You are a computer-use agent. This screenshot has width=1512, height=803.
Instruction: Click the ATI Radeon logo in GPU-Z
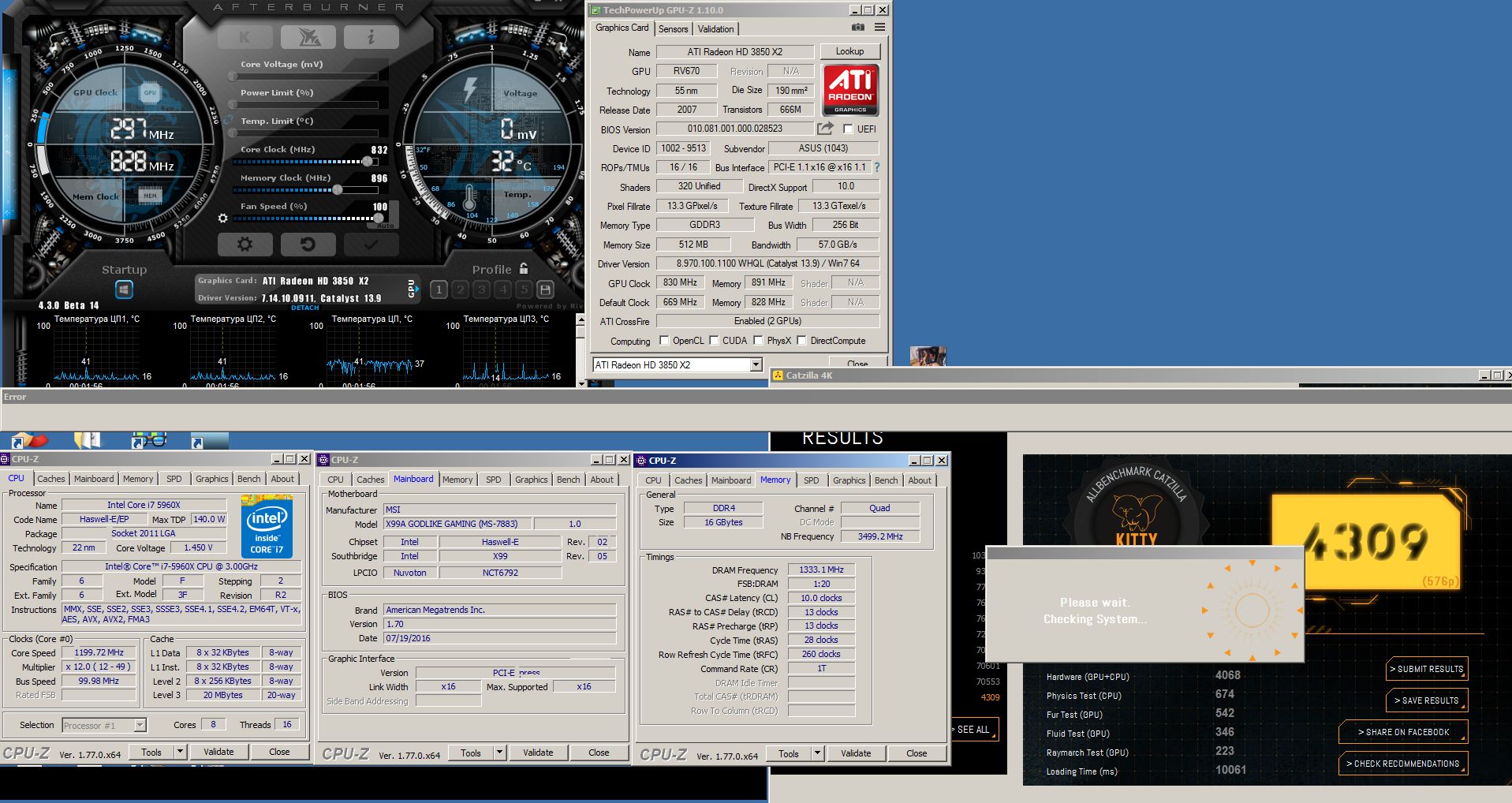850,90
